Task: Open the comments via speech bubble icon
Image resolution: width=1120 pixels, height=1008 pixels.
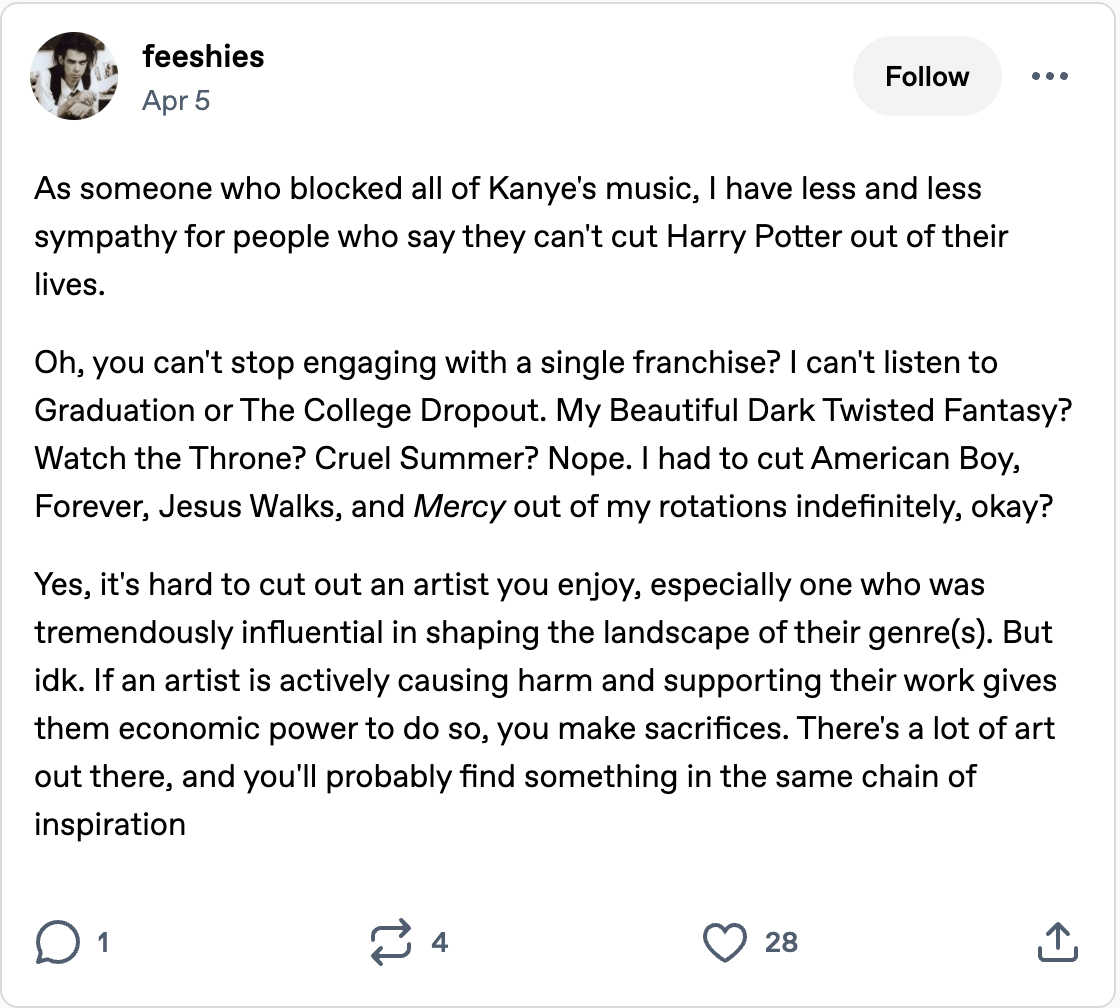Action: coord(57,942)
